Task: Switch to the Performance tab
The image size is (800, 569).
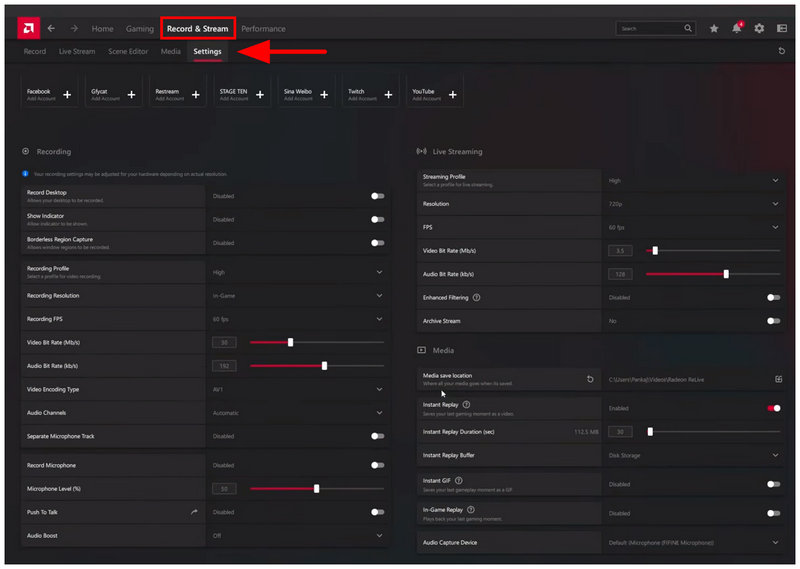Action: click(x=263, y=29)
